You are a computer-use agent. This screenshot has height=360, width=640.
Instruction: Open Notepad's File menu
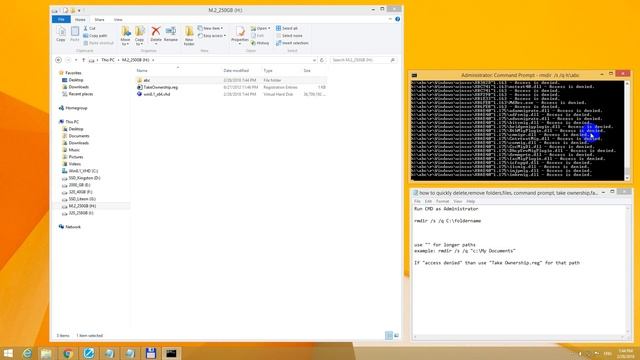coord(417,201)
